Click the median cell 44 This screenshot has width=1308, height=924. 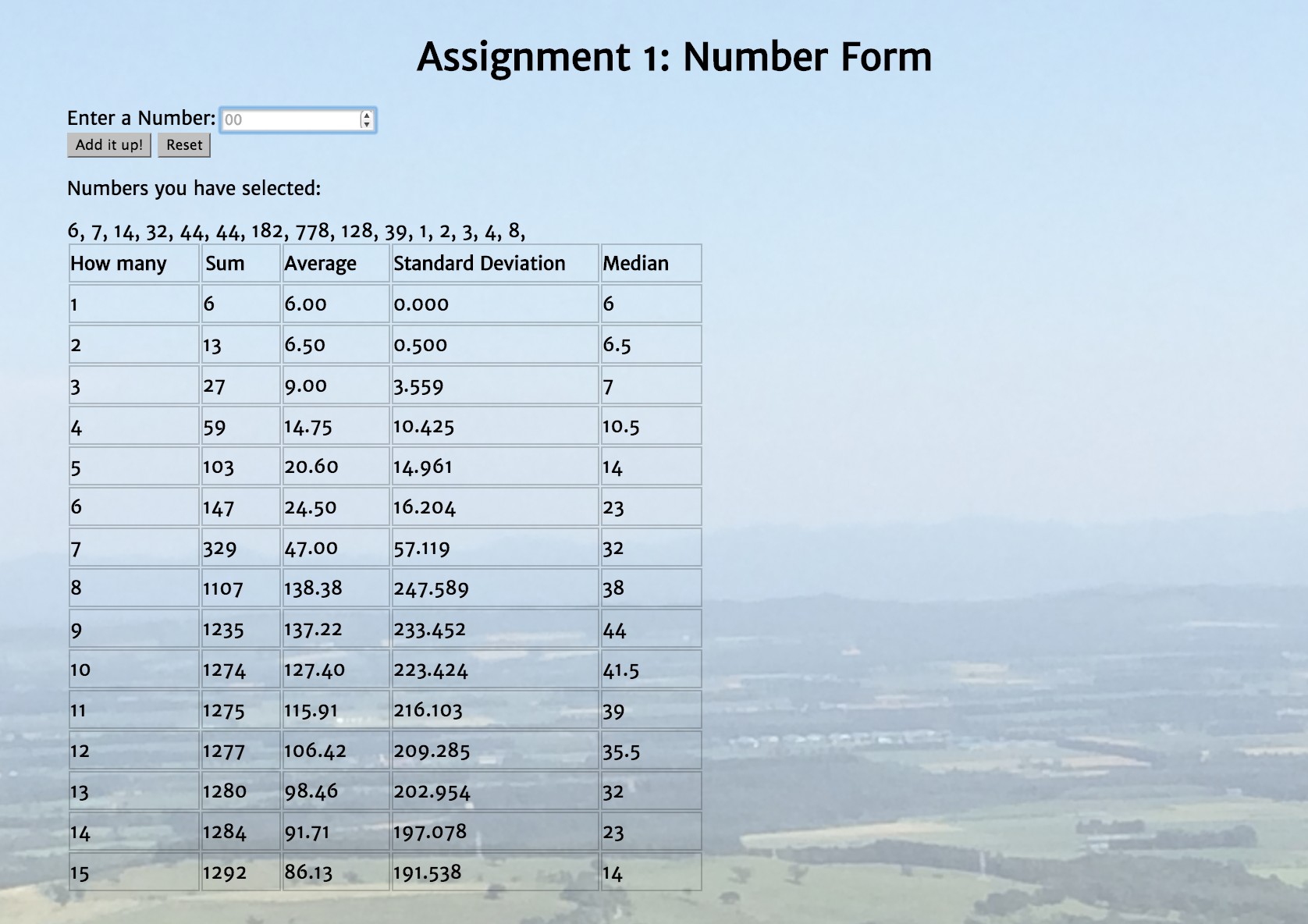tap(651, 628)
